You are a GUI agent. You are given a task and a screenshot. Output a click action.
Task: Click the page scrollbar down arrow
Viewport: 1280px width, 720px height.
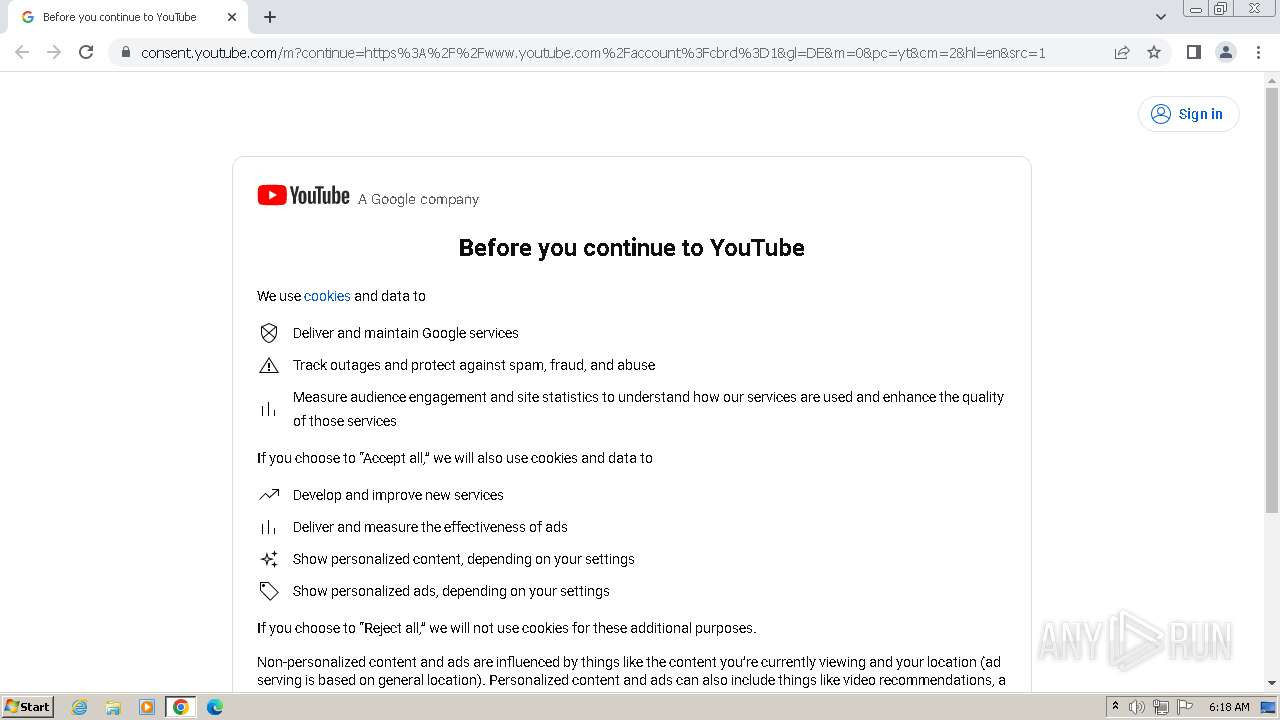click(x=1271, y=683)
